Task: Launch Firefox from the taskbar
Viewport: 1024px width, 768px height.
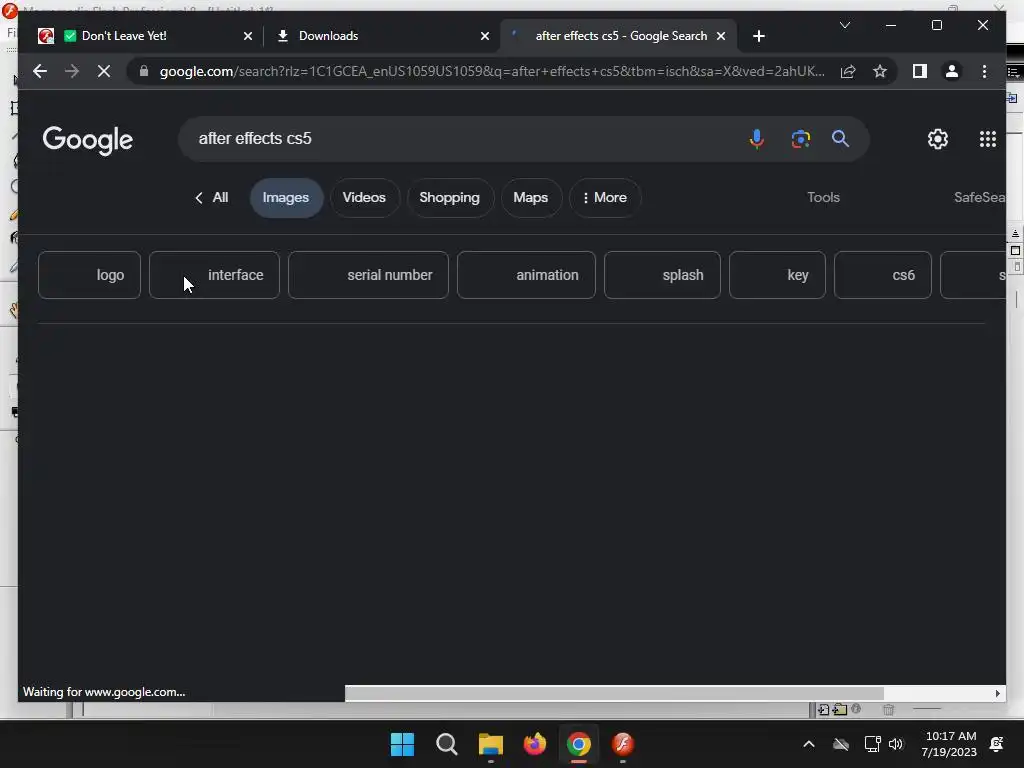Action: (x=535, y=744)
